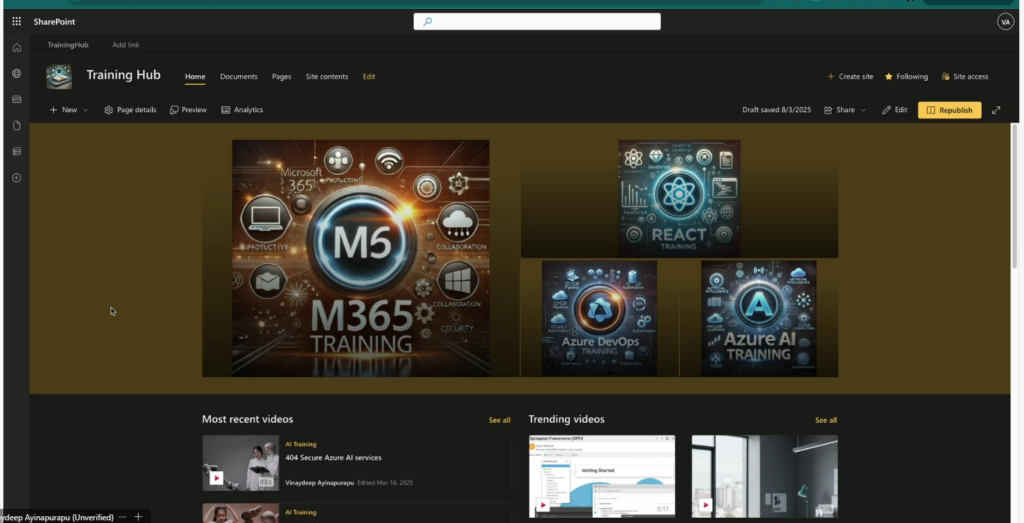Click the minus icon in bottom meeting bar
This screenshot has width=1024, height=523.
122,516
